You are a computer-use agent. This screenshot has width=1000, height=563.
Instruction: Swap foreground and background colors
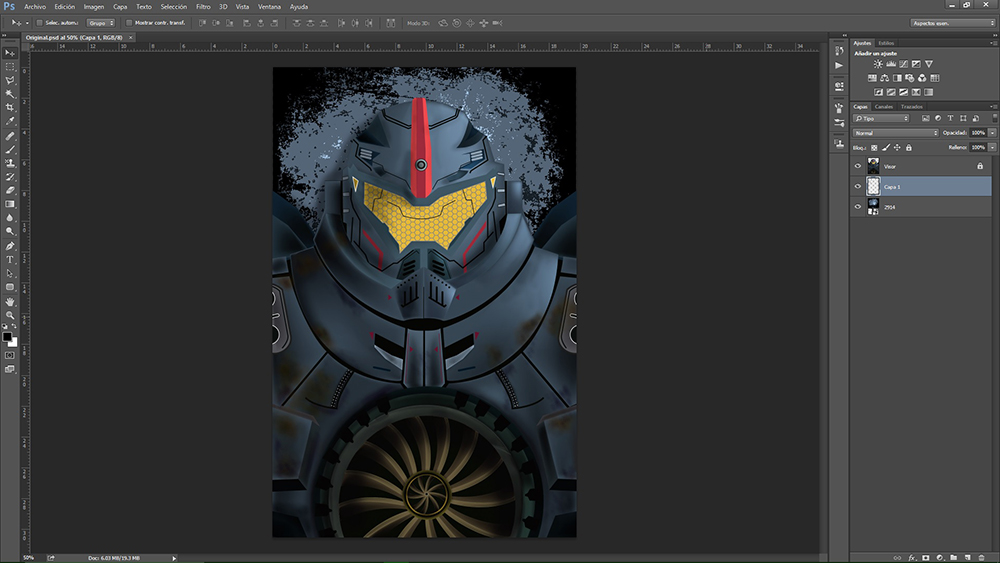coord(14,326)
